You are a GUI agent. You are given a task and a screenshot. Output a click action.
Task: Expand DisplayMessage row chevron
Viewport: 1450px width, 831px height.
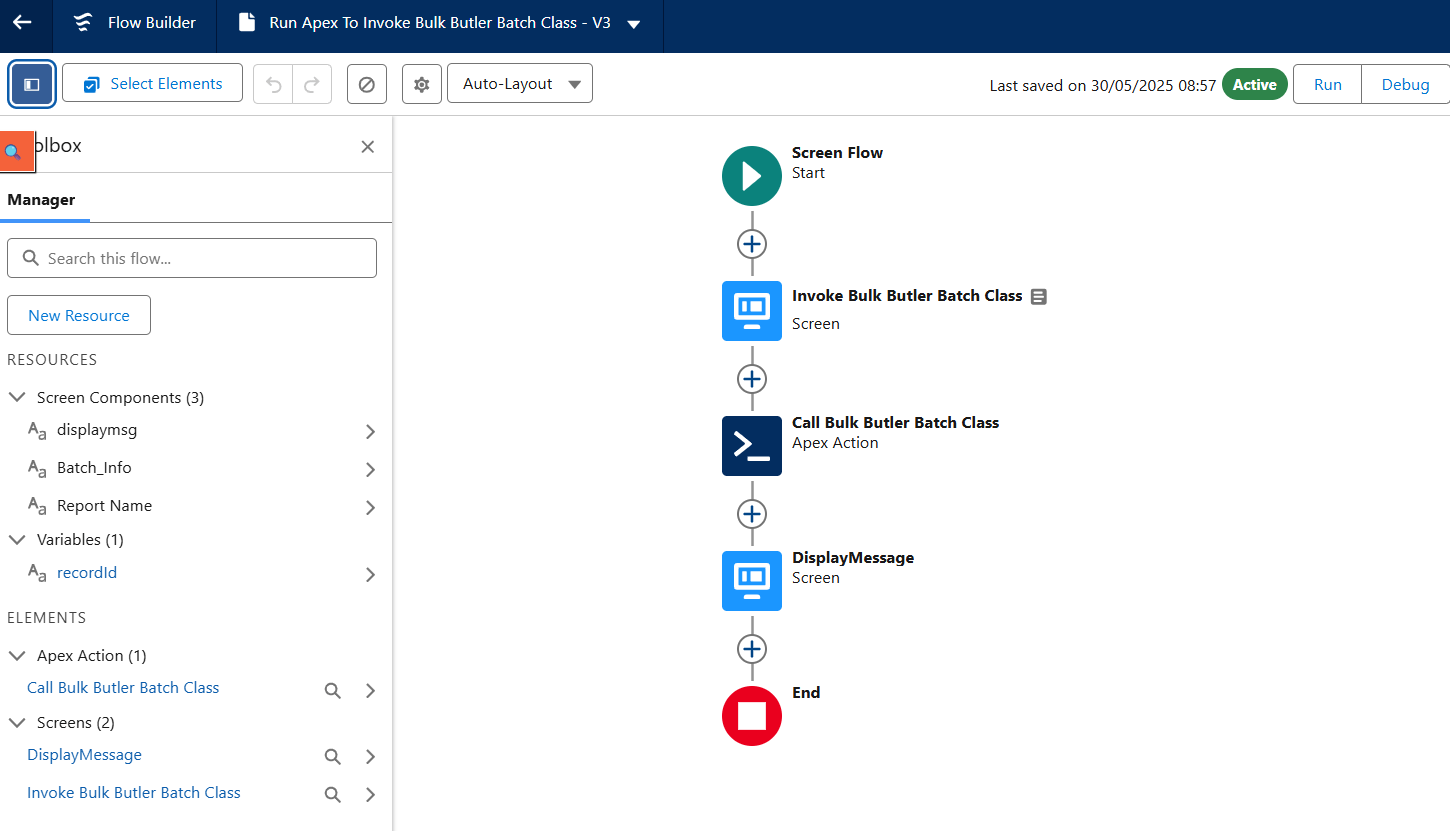click(x=371, y=757)
